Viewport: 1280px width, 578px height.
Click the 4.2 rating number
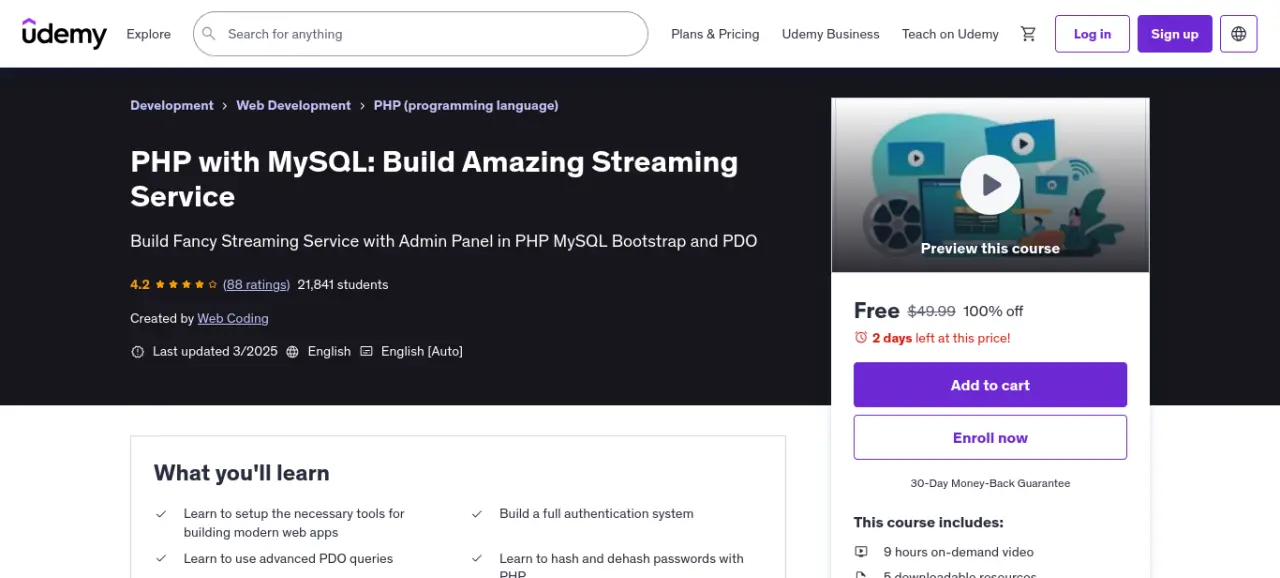[140, 285]
